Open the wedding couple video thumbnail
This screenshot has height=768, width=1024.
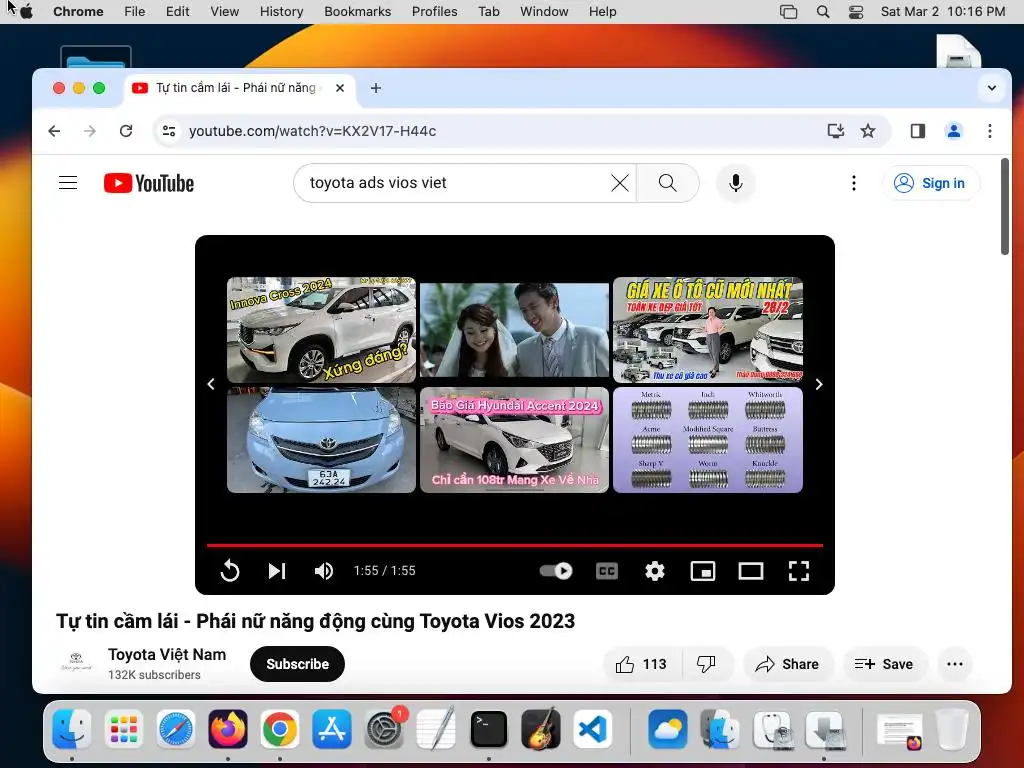515,329
